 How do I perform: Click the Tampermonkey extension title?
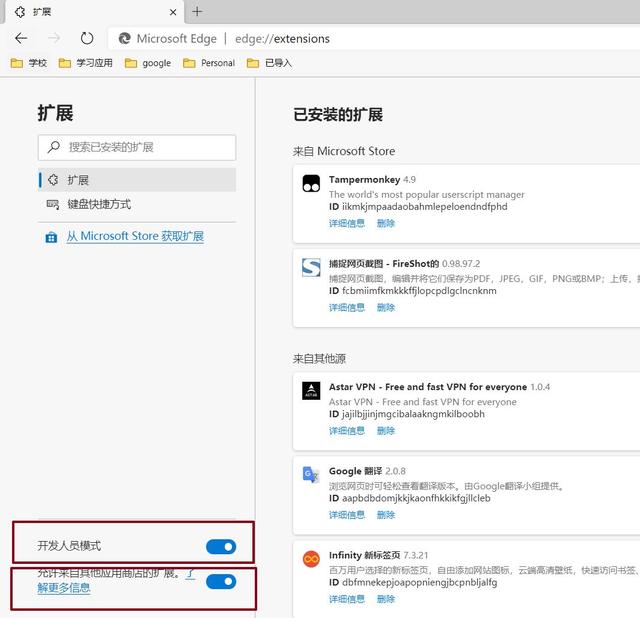click(364, 180)
